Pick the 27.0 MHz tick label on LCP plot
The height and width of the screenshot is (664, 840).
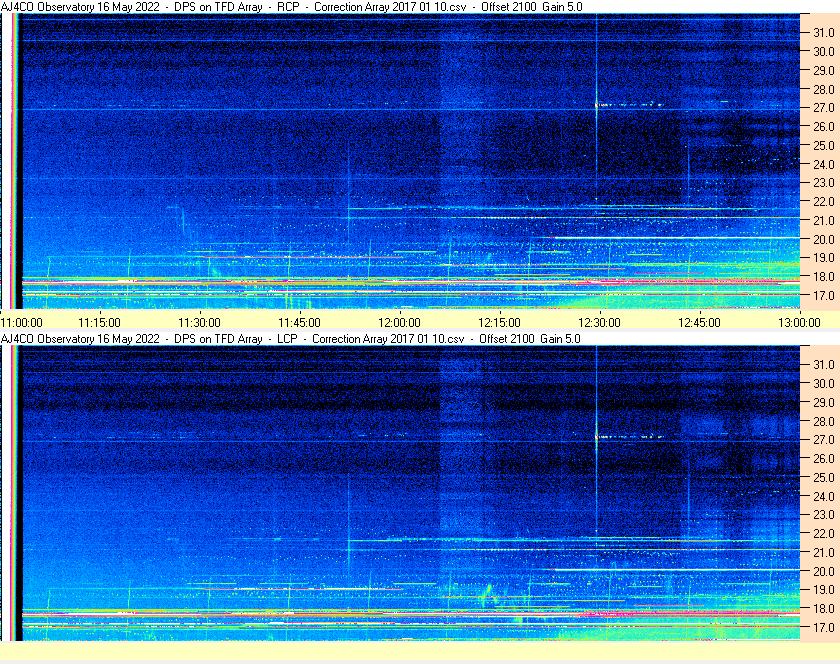[824, 440]
